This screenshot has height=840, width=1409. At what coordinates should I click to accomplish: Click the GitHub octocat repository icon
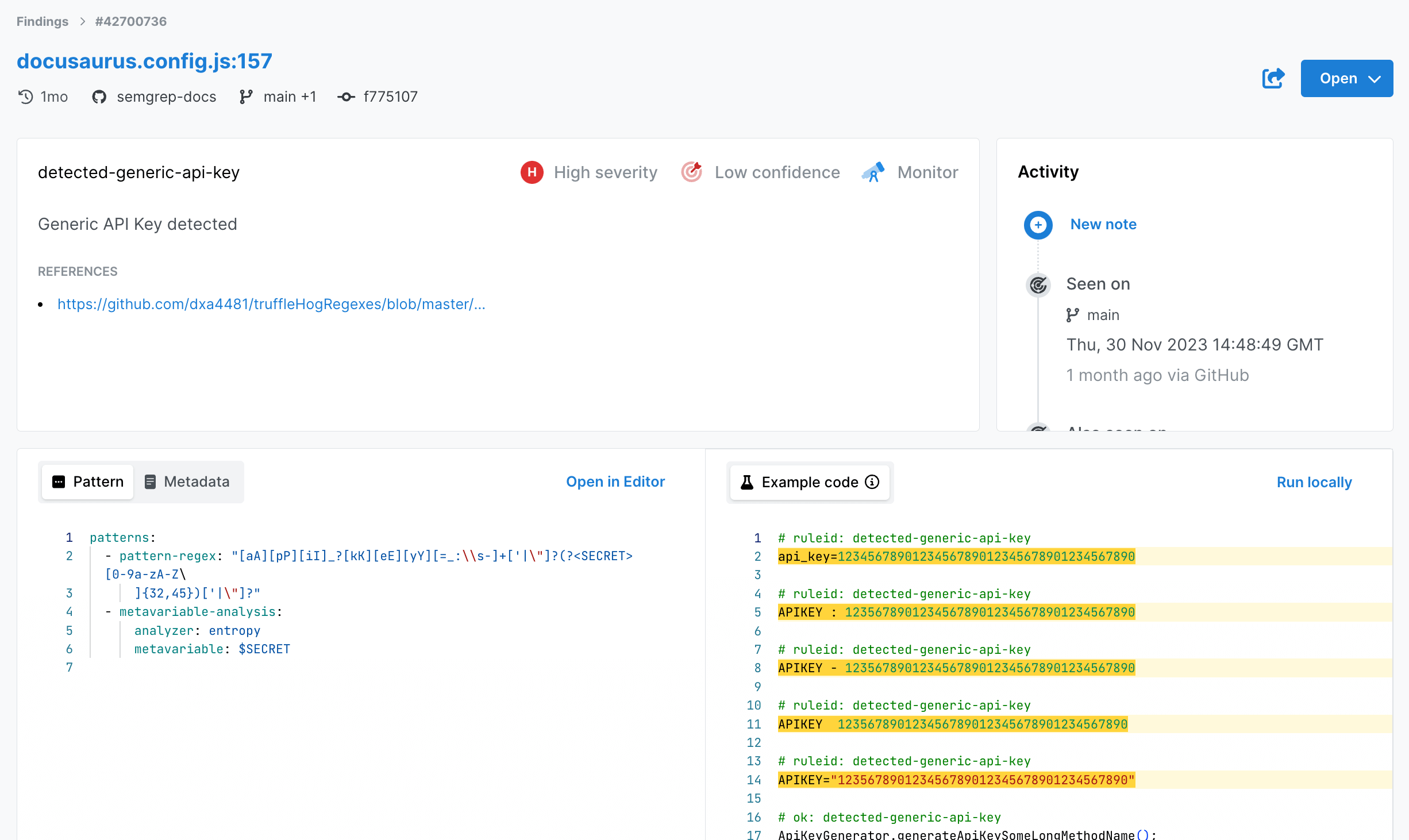click(100, 97)
